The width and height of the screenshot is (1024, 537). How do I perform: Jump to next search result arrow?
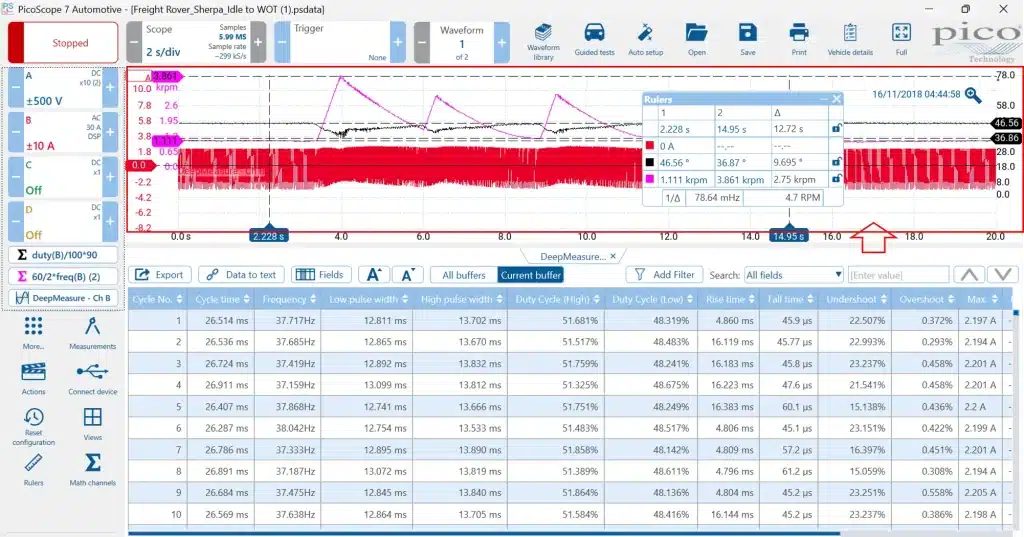1003,275
